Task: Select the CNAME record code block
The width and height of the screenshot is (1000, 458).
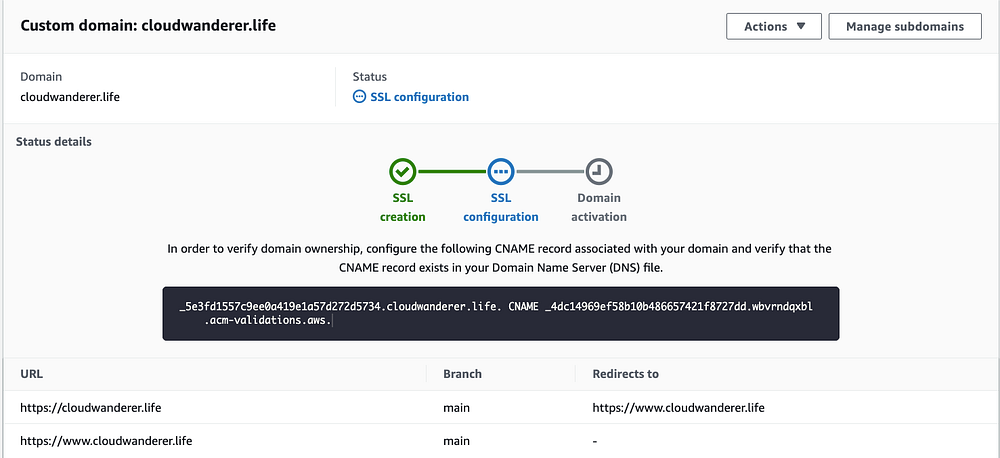Action: (x=501, y=313)
